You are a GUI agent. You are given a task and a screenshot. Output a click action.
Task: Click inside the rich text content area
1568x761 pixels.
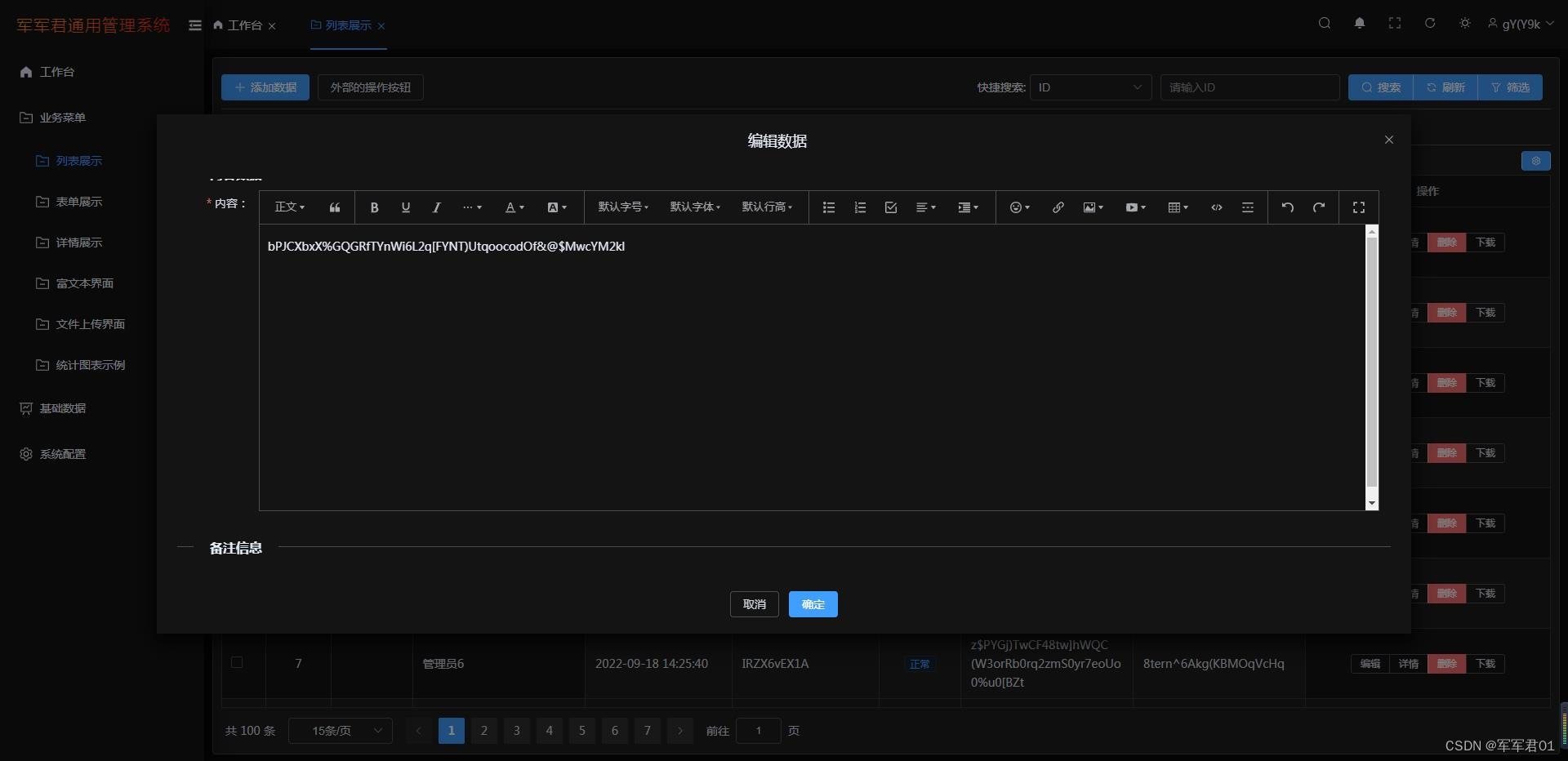812,367
